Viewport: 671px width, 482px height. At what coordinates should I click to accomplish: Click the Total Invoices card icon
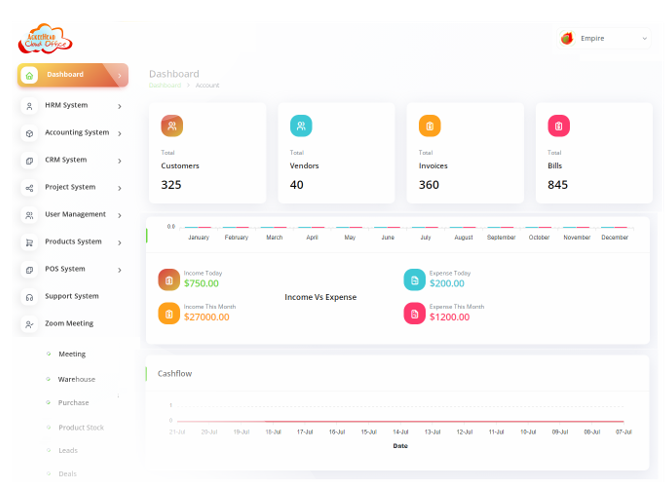(x=430, y=126)
